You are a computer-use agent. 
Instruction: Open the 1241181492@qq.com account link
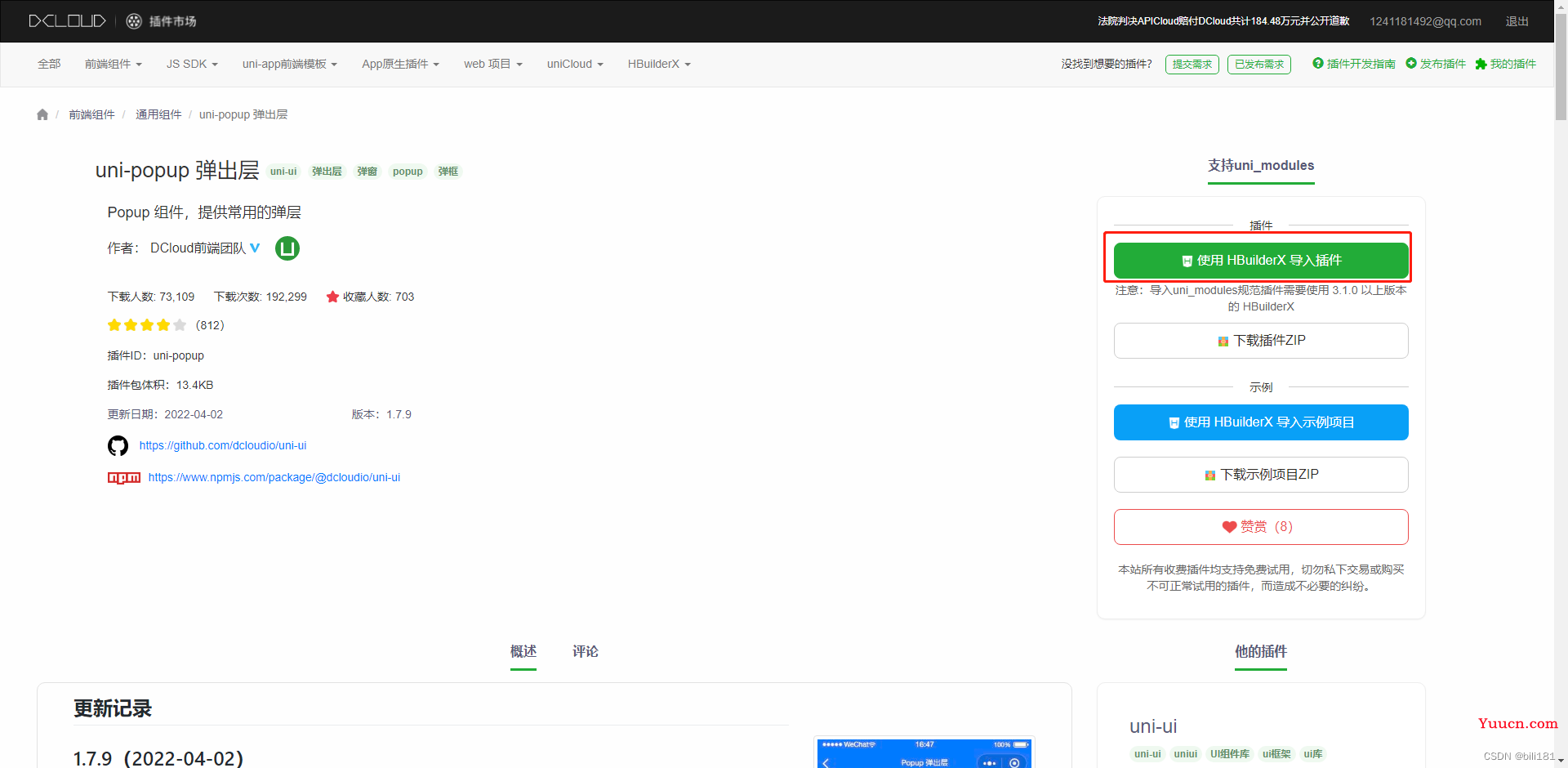1426,21
